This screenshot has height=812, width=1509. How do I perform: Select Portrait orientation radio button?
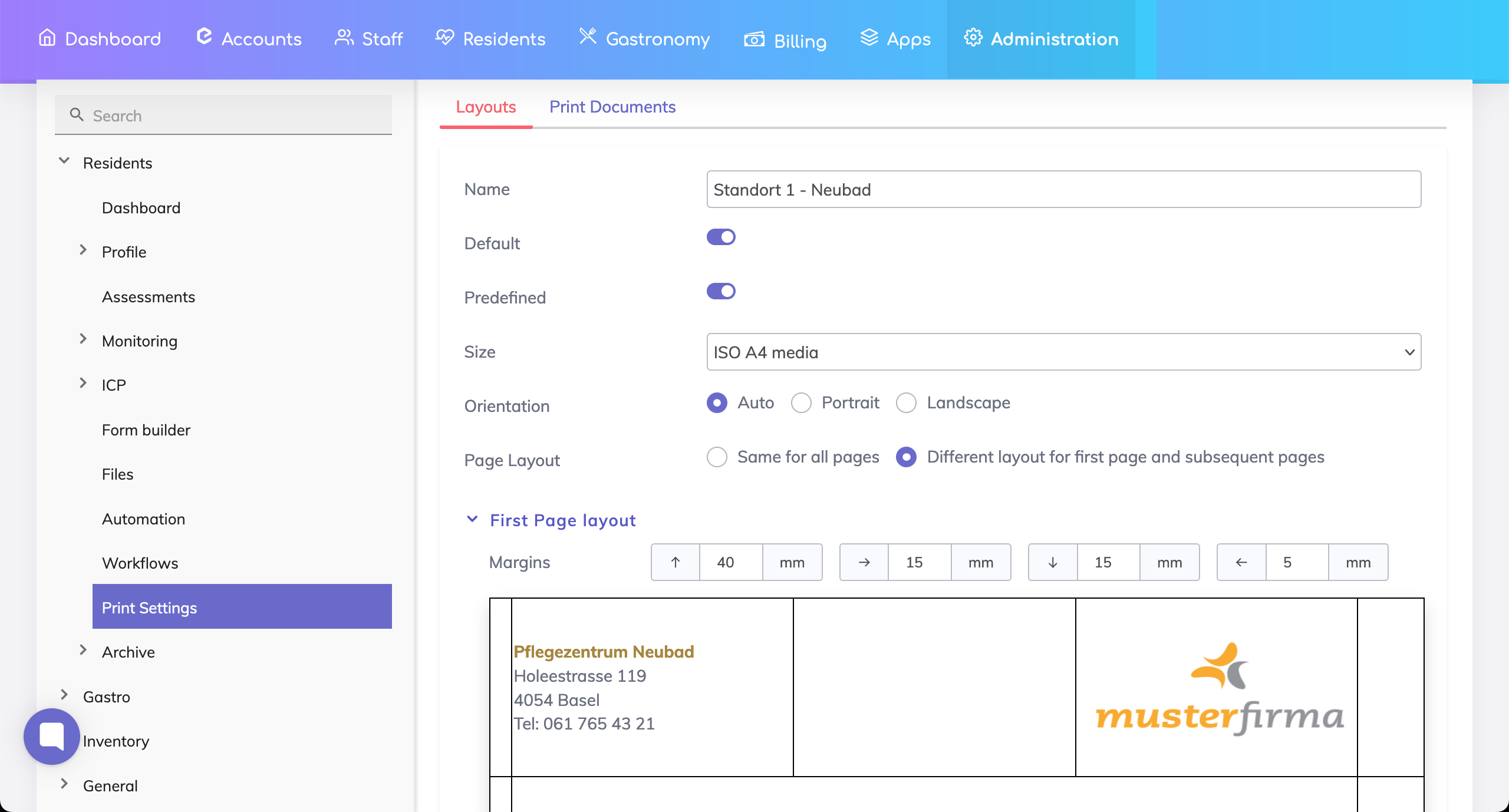[801, 403]
